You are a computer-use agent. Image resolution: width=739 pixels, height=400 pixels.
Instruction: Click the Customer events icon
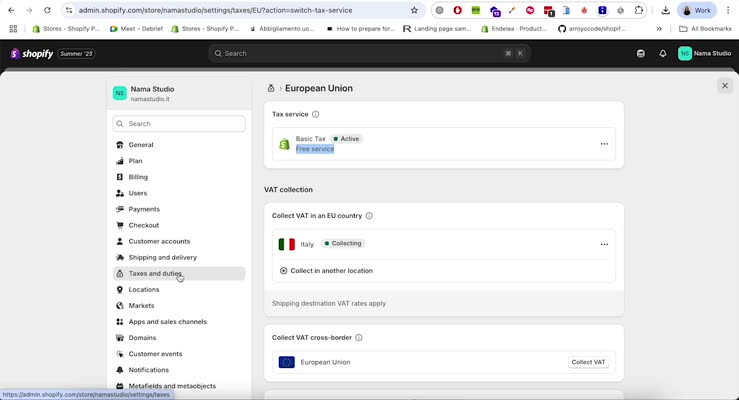point(120,353)
